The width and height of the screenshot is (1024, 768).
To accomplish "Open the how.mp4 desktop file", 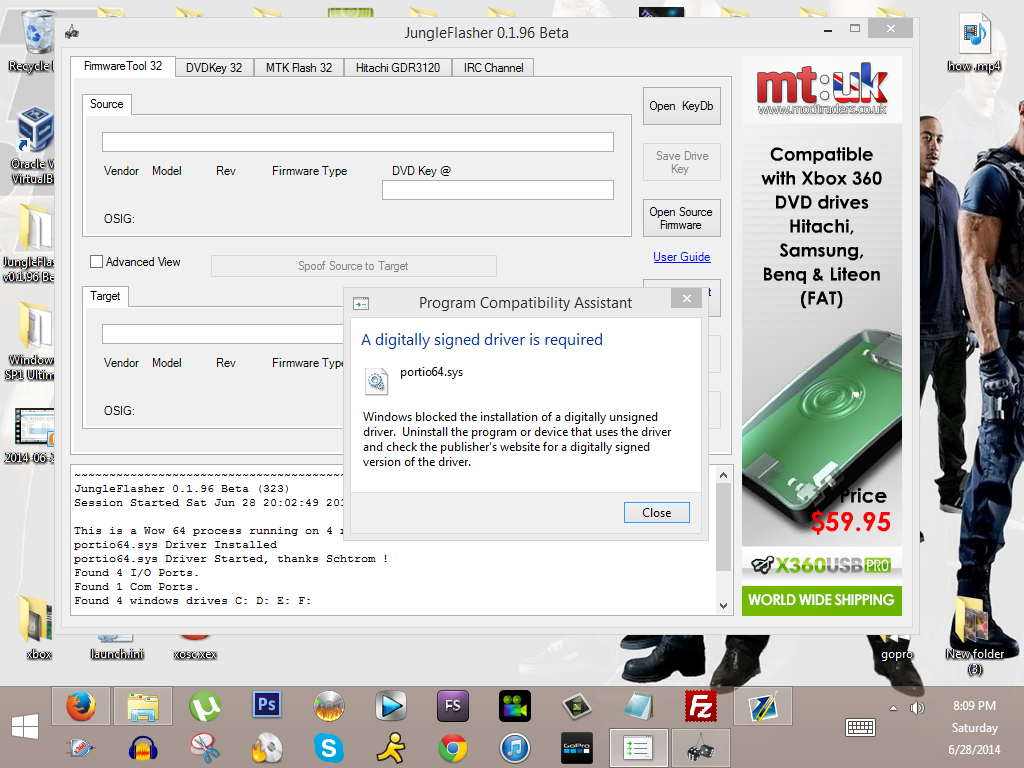I will coord(974,42).
